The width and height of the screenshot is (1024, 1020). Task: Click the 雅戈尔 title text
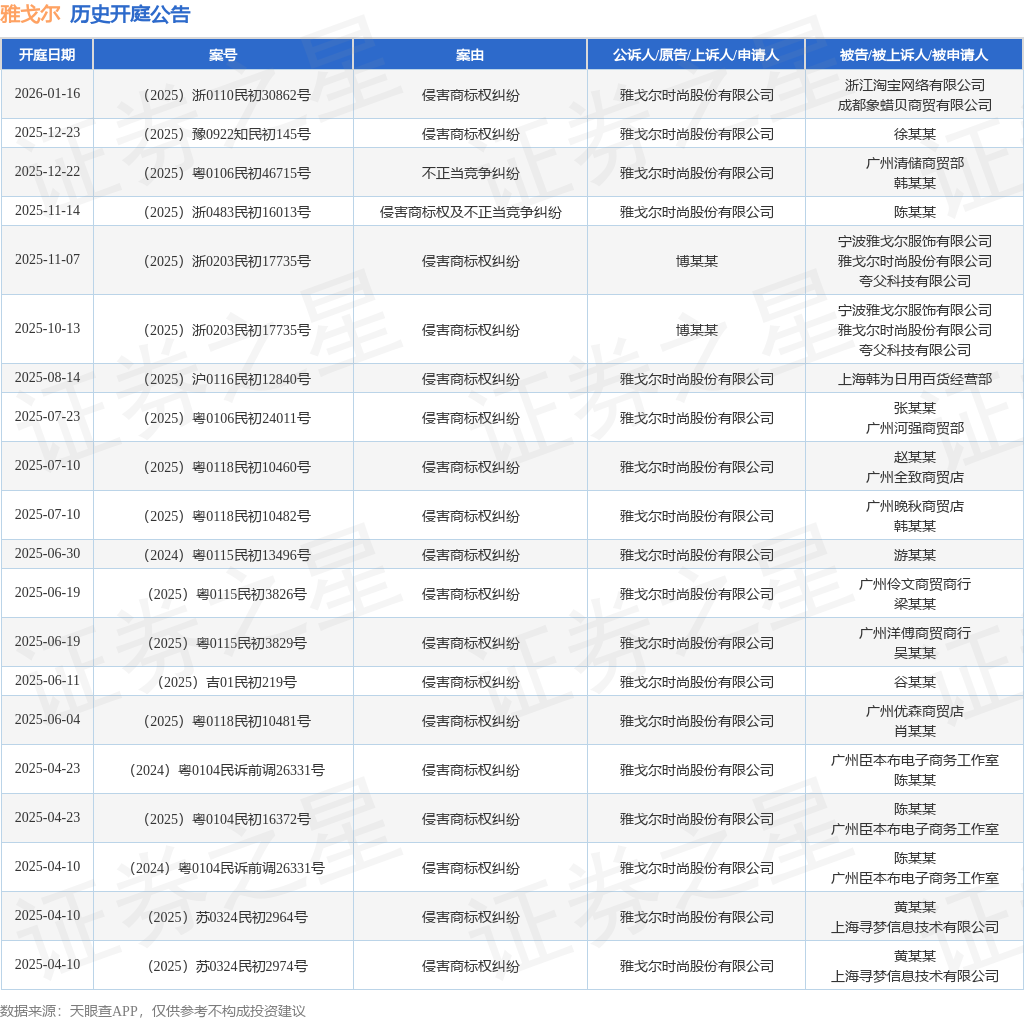(30, 14)
